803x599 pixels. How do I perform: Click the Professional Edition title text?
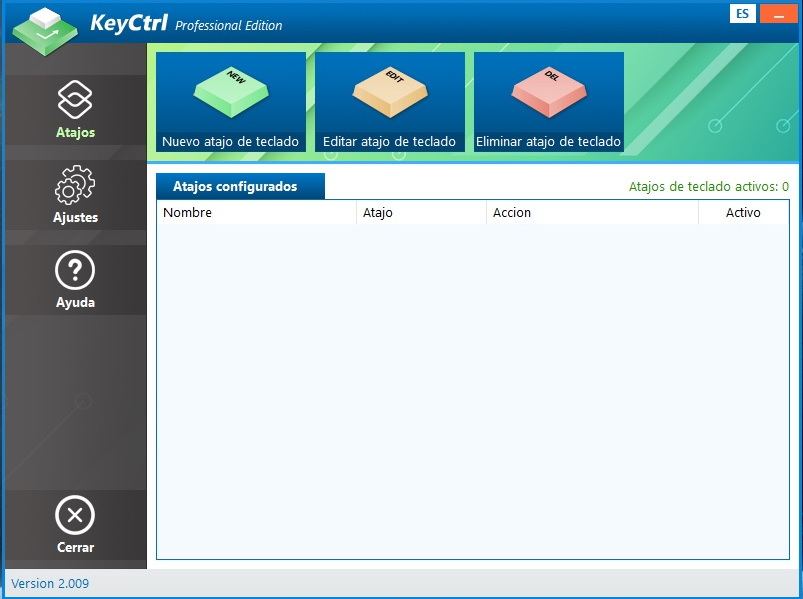(228, 26)
